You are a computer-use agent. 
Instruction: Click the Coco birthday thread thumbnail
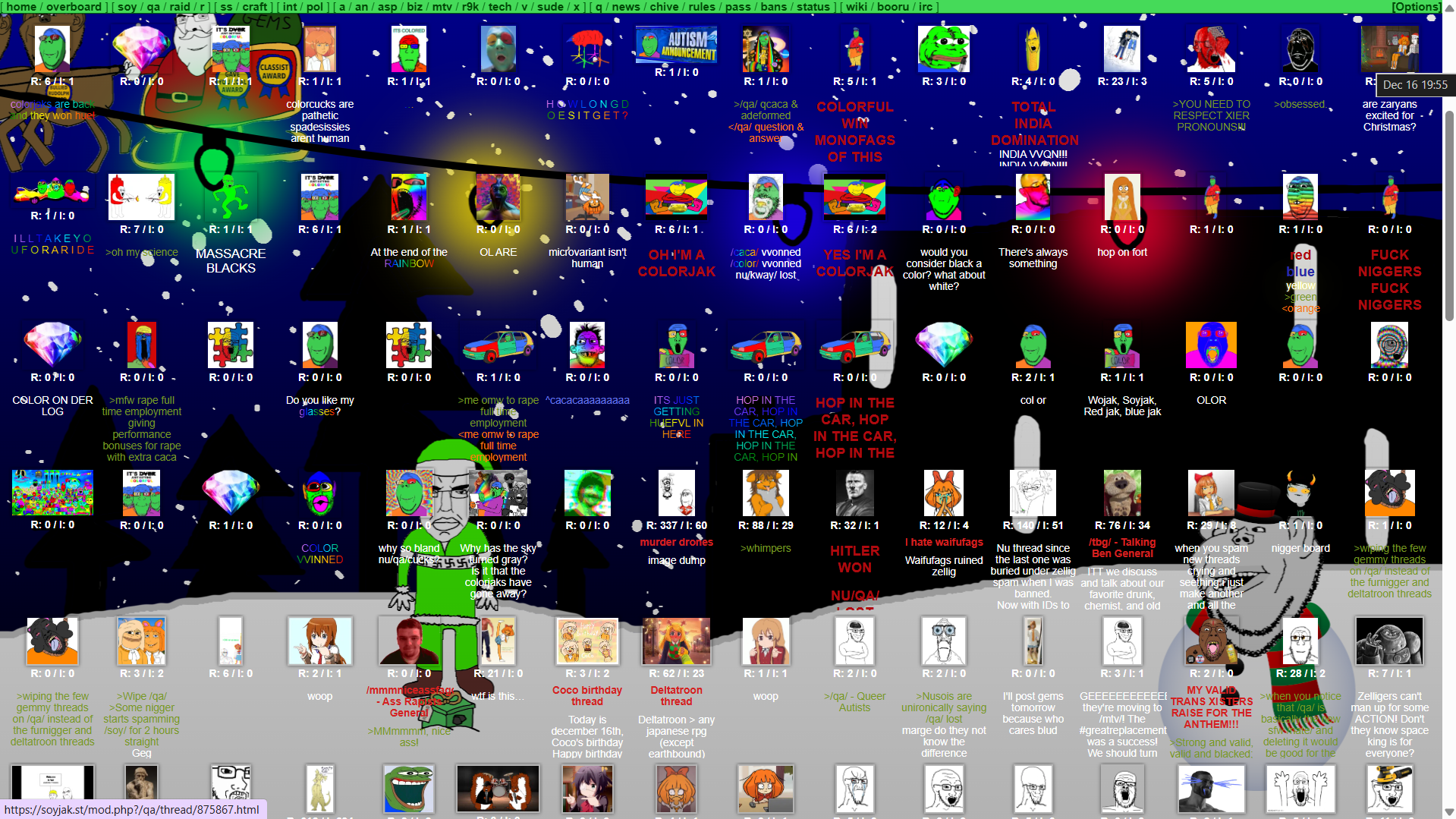pos(586,641)
